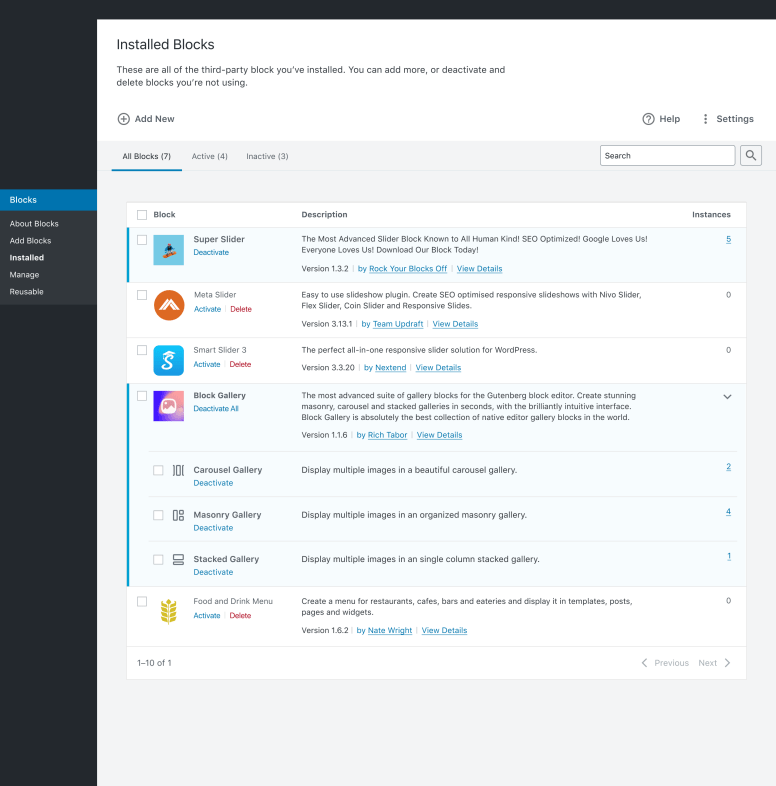
Task: Open Reusable in sidebar menu
Action: coord(27,292)
